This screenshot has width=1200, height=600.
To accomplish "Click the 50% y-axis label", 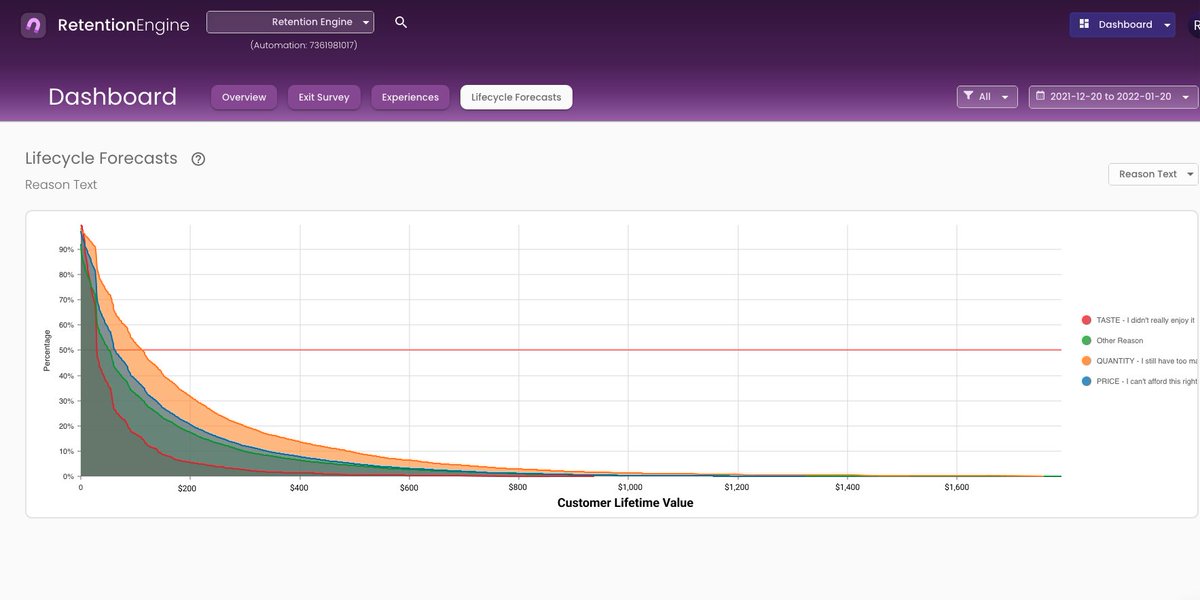I will point(66,351).
